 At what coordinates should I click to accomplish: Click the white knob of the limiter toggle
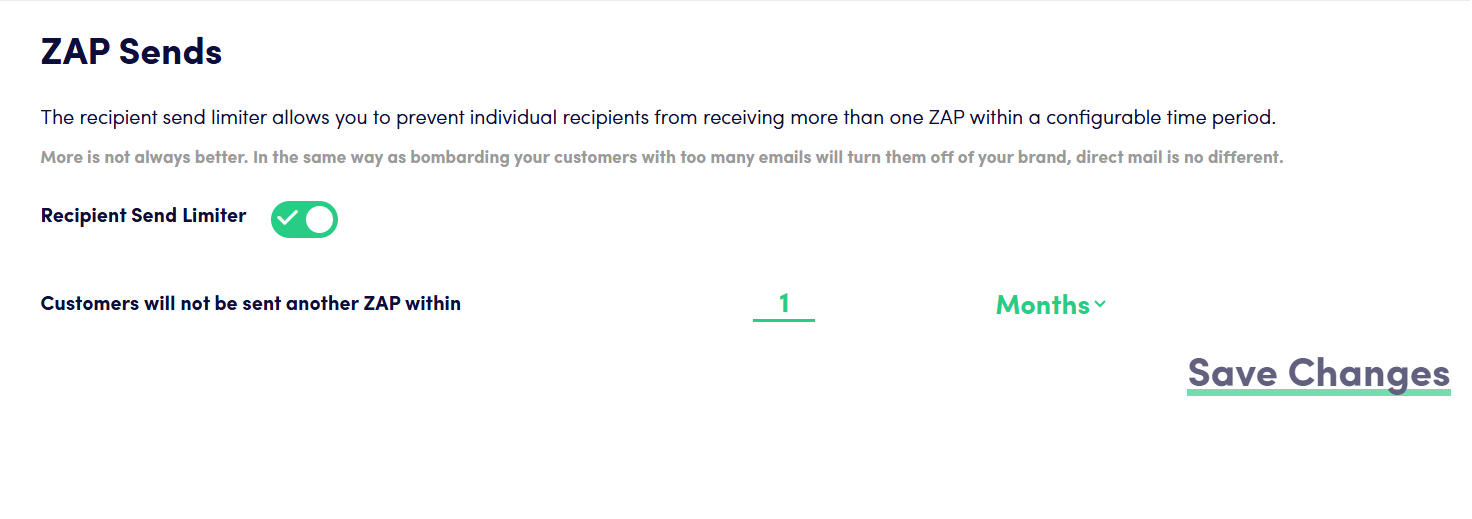click(x=320, y=219)
